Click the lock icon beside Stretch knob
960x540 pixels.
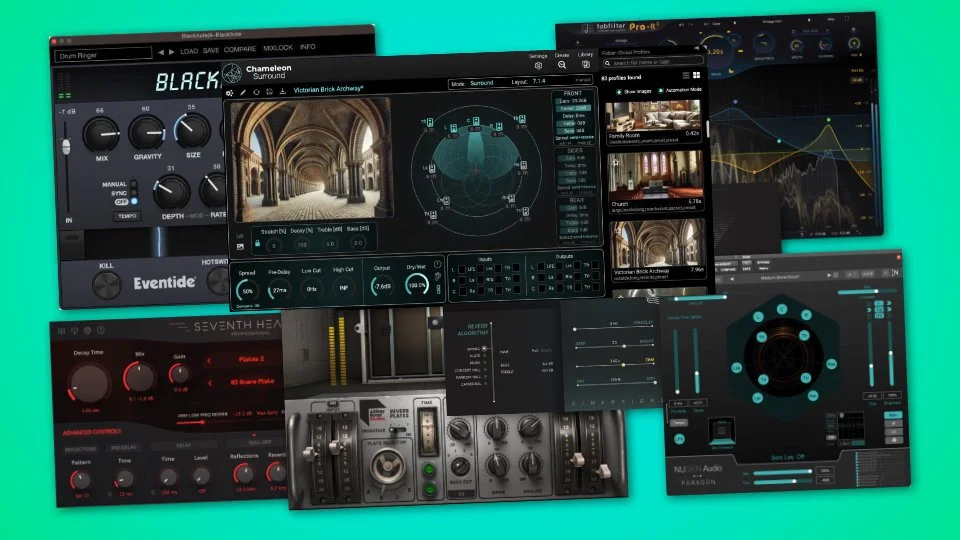pyautogui.click(x=257, y=243)
